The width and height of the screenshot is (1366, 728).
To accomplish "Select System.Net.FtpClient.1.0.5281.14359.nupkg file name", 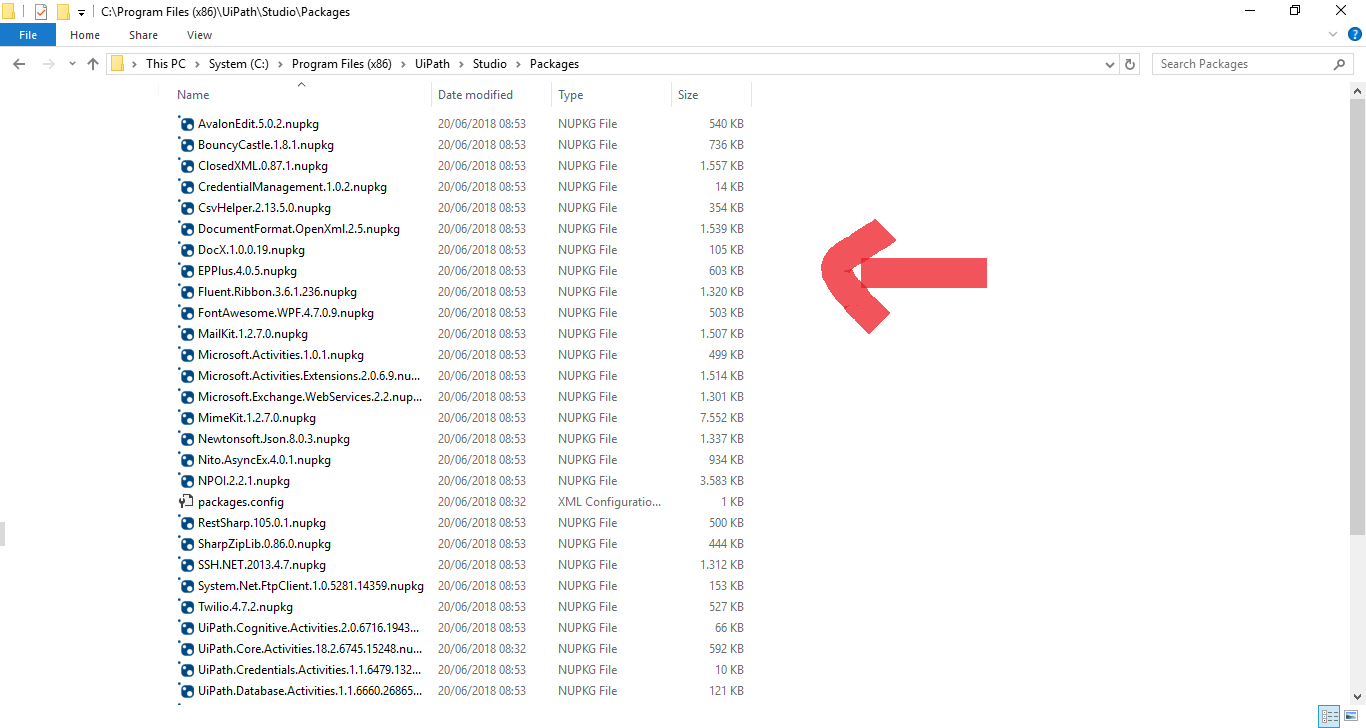I will click(x=311, y=586).
